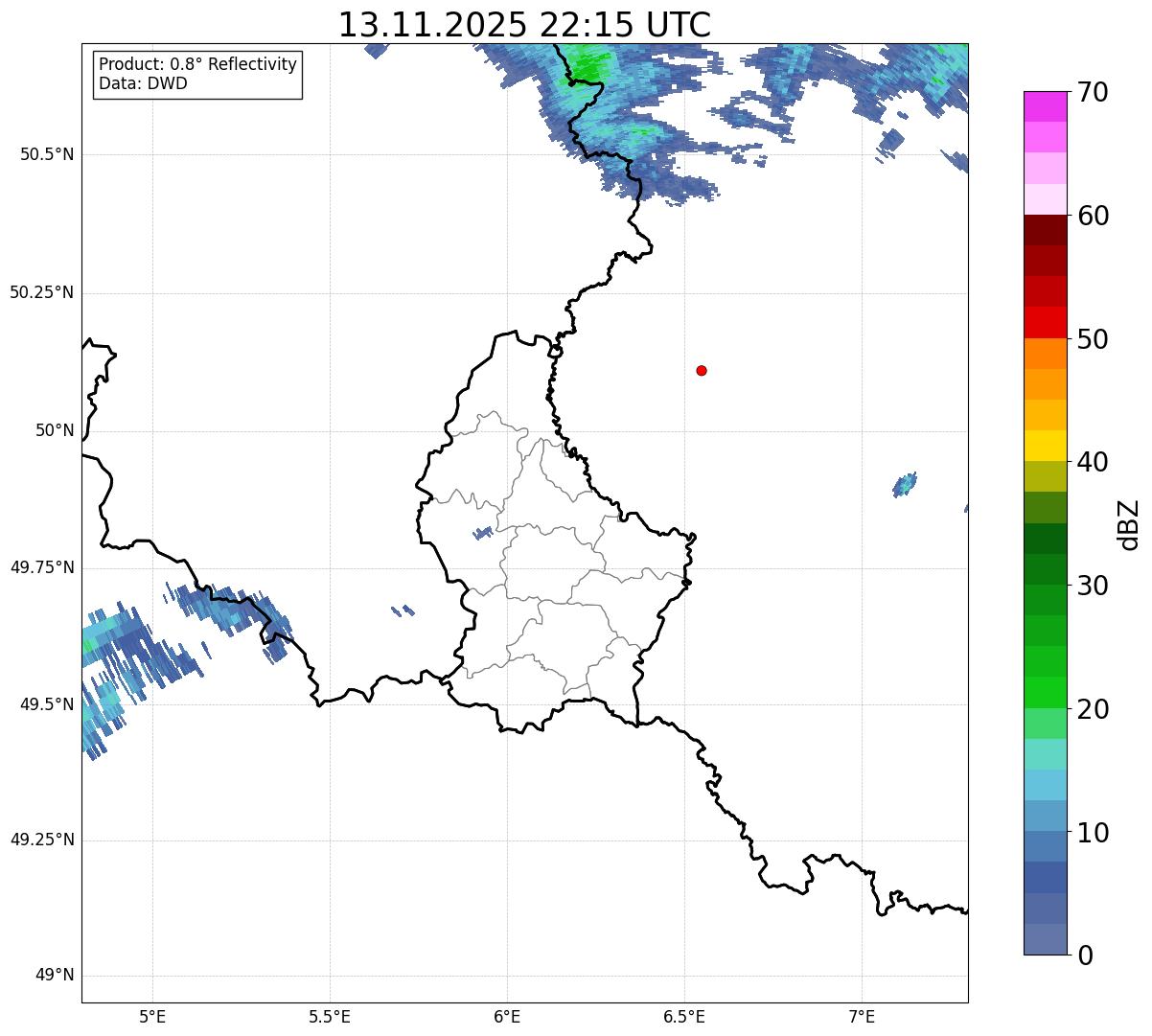Pick the bright red swatch above 50 dBZ

1046,323
